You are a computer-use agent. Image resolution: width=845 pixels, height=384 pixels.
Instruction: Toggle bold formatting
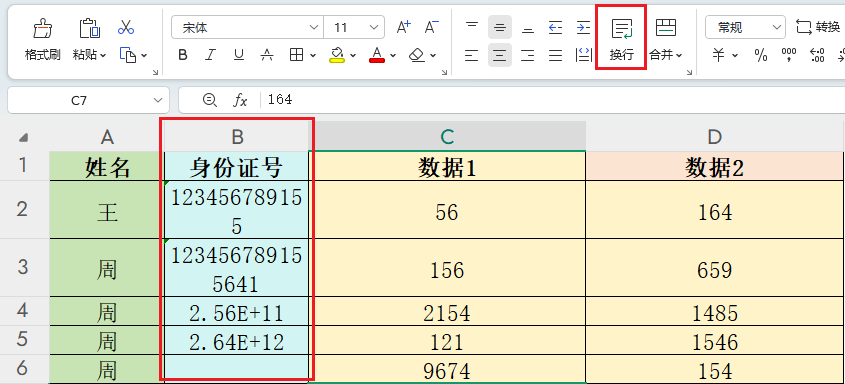click(183, 54)
